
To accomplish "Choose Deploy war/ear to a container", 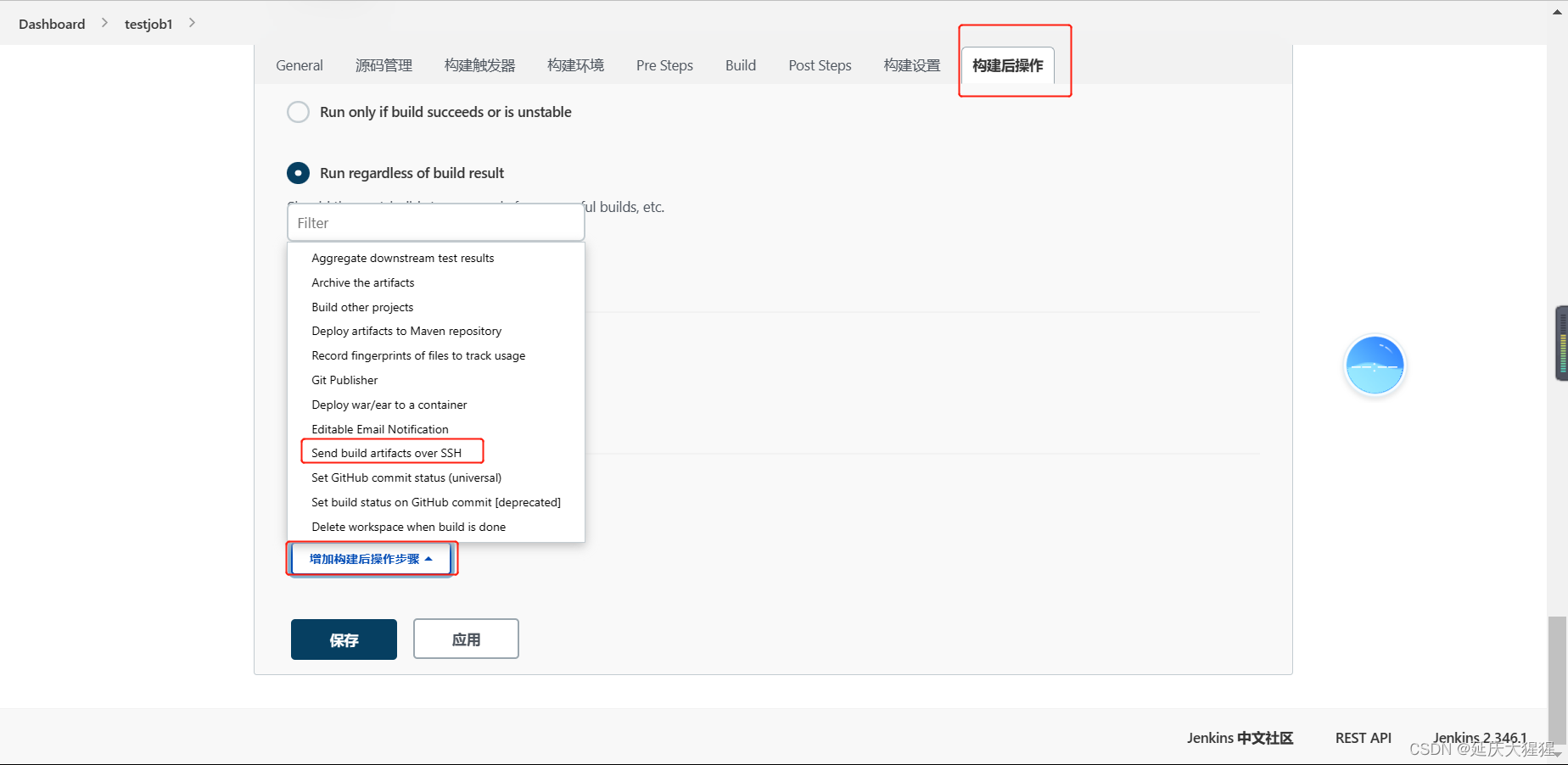I will (x=389, y=405).
